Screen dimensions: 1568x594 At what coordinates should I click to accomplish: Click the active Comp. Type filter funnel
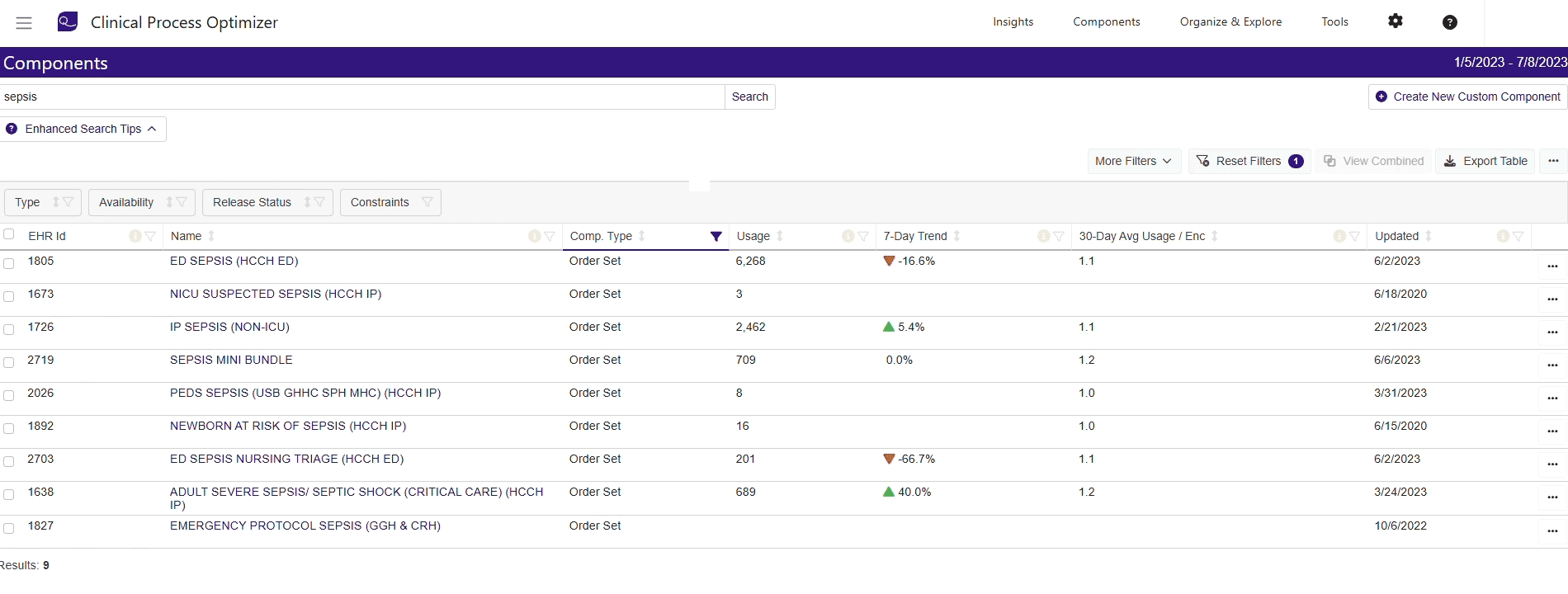pyautogui.click(x=716, y=237)
